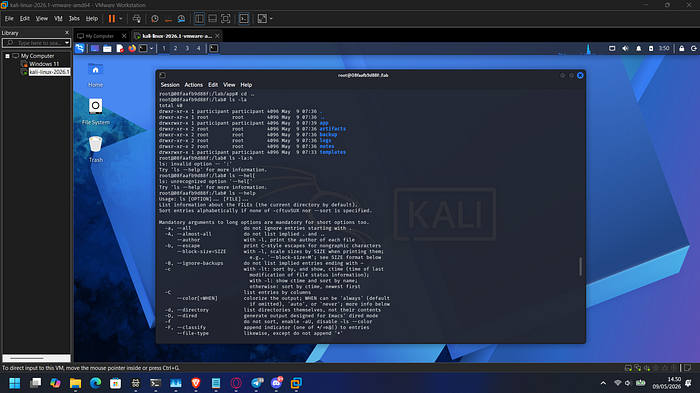Image resolution: width=700 pixels, height=393 pixels.
Task: Open the library search filter dropdown
Action: tap(67, 43)
